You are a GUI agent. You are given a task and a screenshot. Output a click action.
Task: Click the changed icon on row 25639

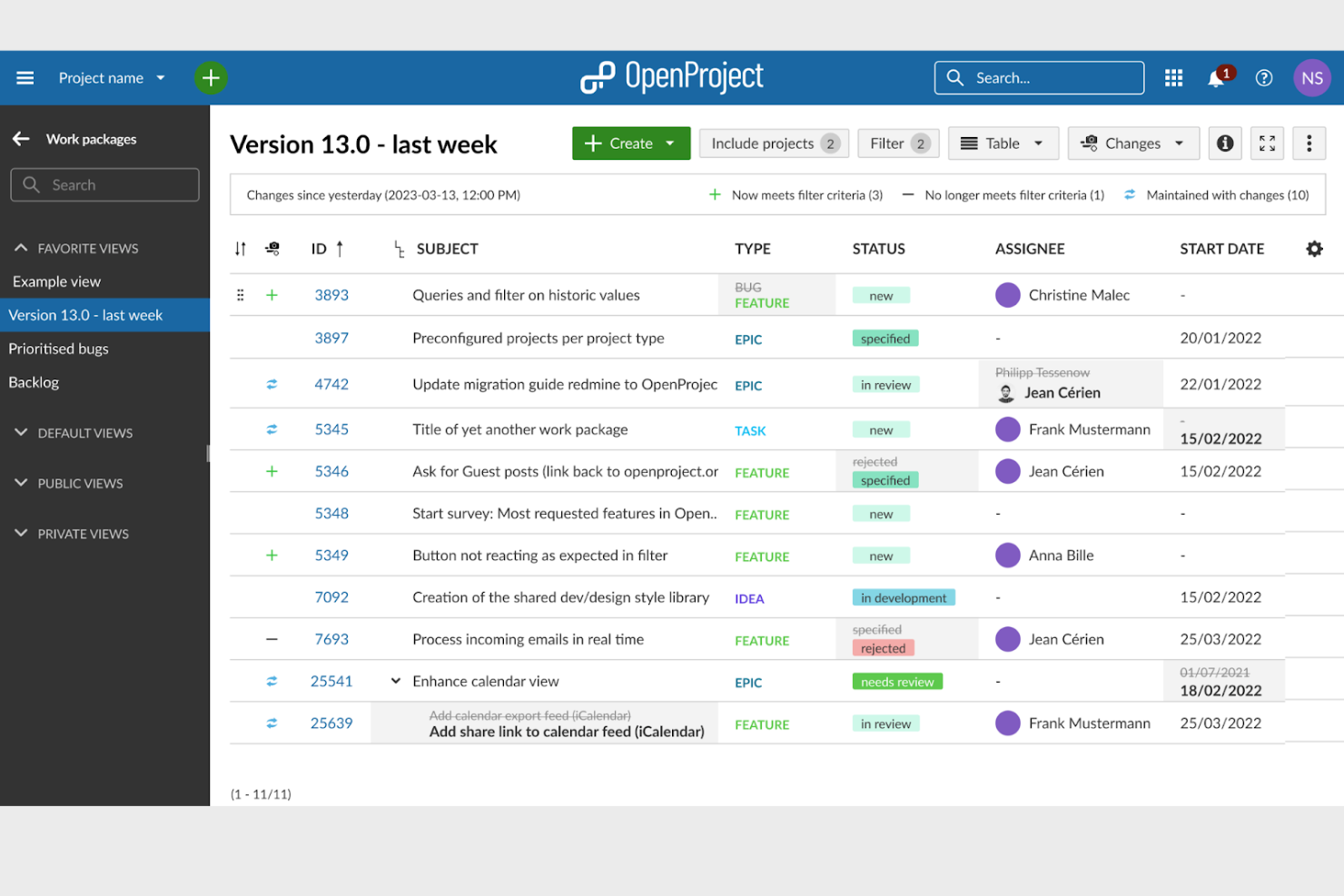pyautogui.click(x=272, y=724)
